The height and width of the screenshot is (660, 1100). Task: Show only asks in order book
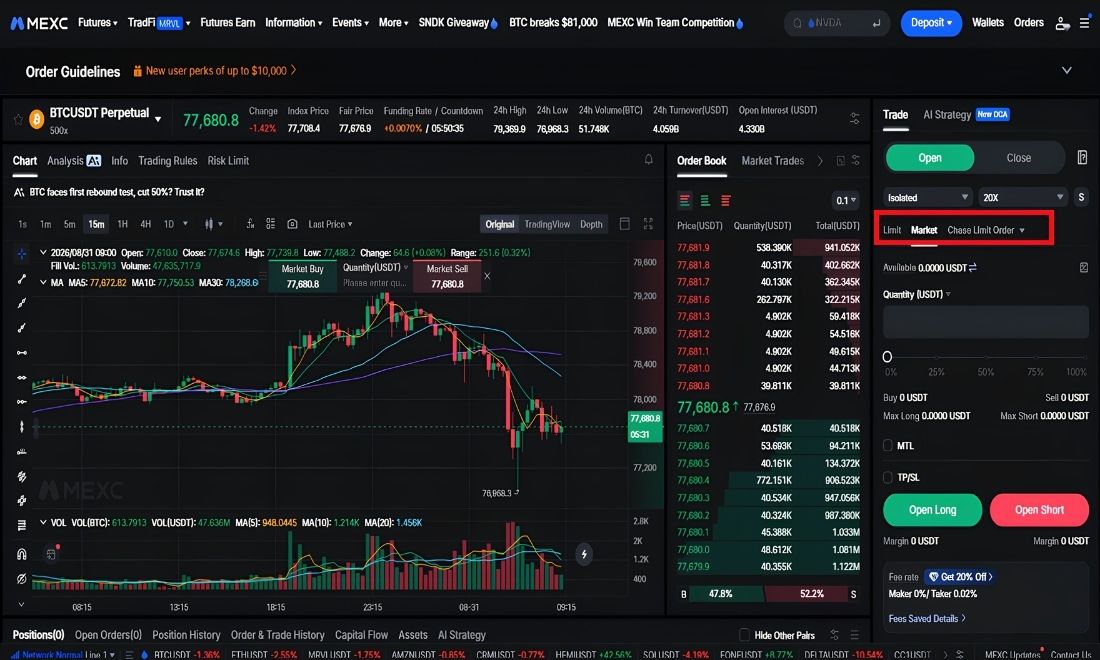click(x=725, y=201)
